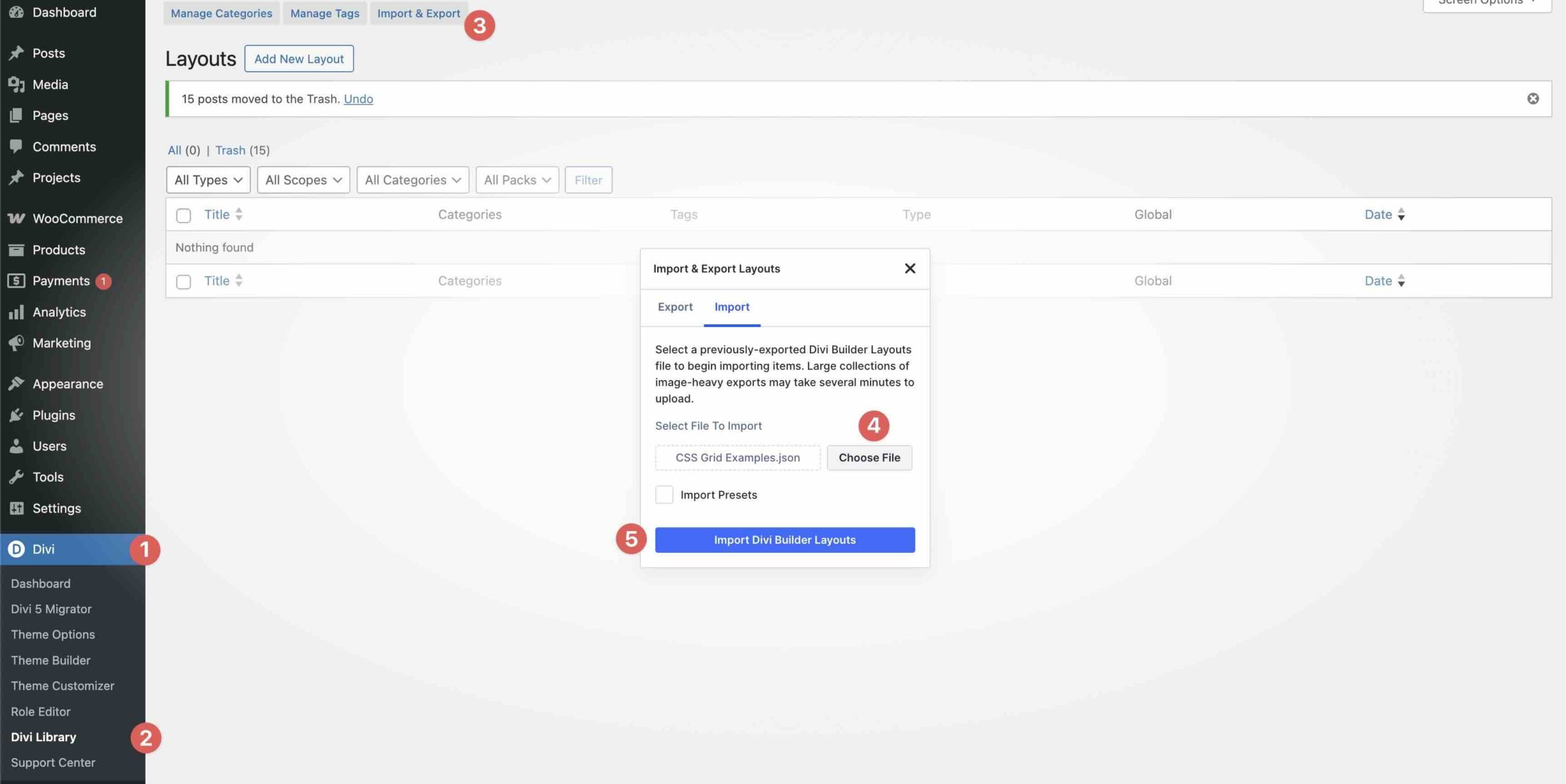This screenshot has width=1566, height=784.
Task: Click Add New Layout
Action: coord(299,59)
